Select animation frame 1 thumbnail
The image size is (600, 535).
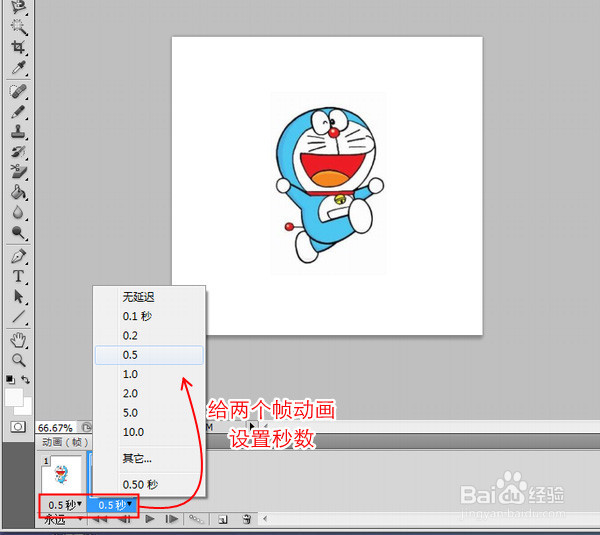click(62, 474)
